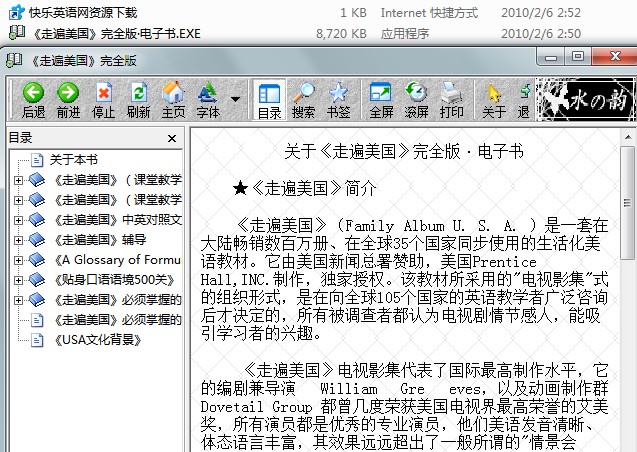637x452 pixels.
Task: Select 关于本书 in the contents tree
Action: tap(74, 160)
